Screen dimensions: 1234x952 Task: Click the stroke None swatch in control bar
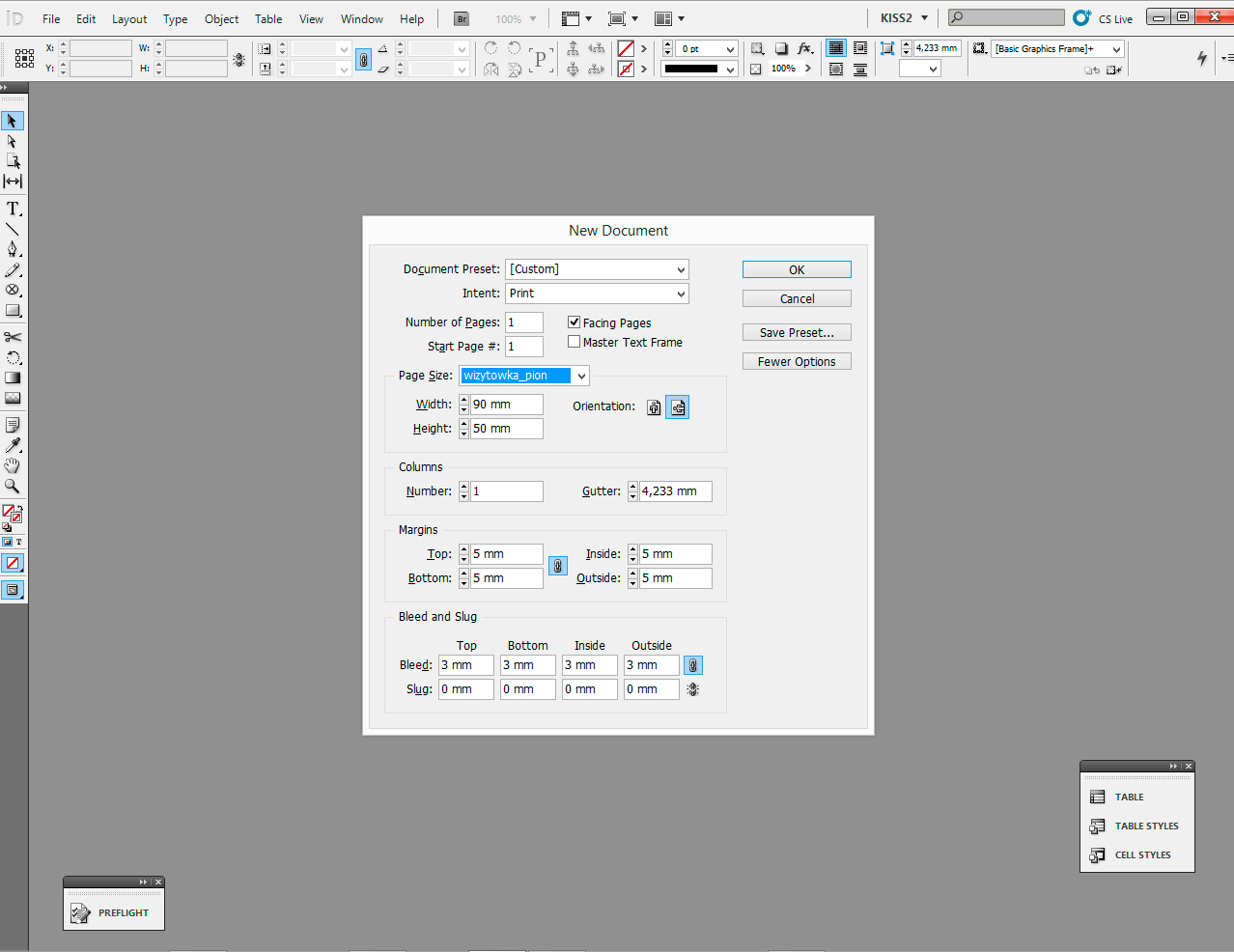coord(626,70)
